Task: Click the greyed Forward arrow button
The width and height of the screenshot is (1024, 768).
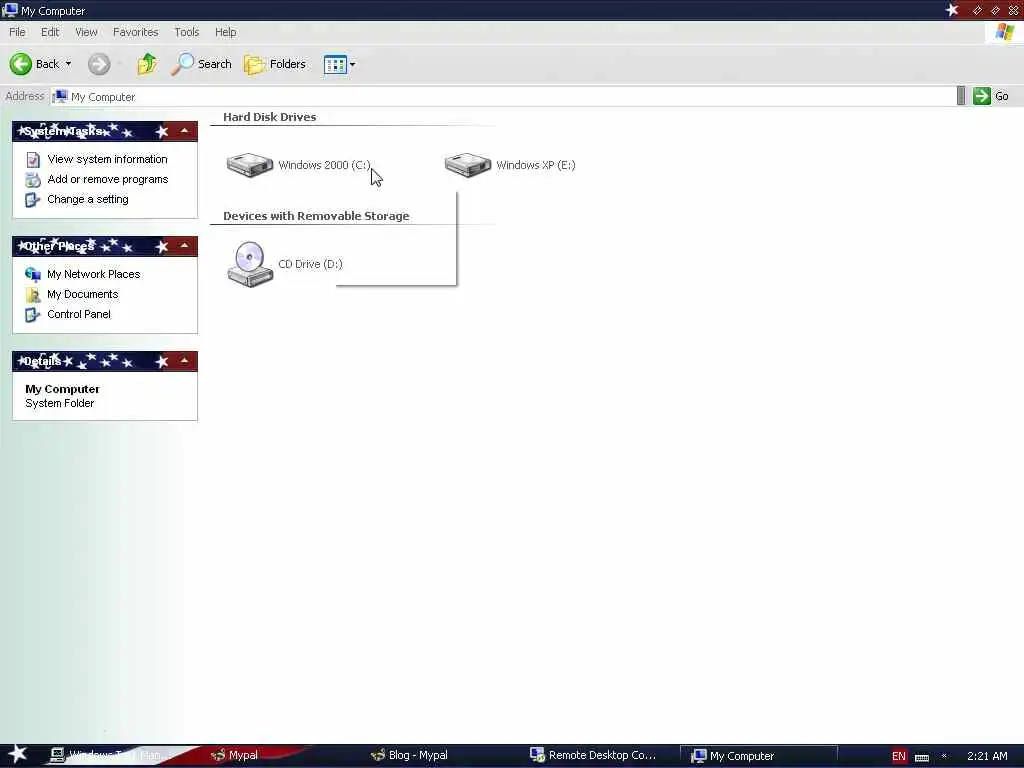Action: [99, 64]
